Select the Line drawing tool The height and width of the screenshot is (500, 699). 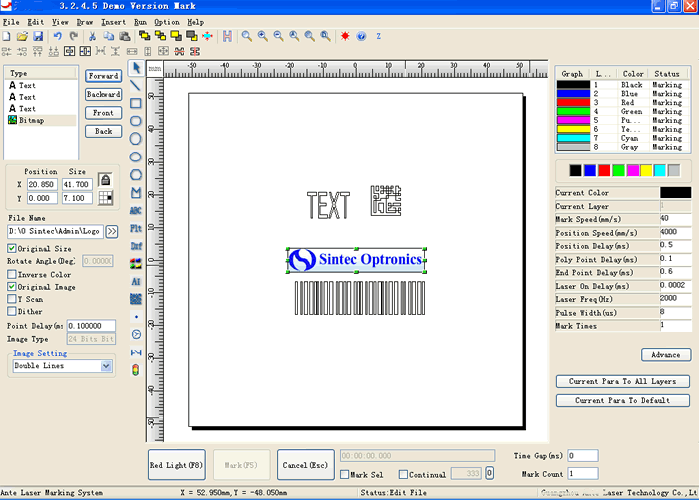point(136,86)
